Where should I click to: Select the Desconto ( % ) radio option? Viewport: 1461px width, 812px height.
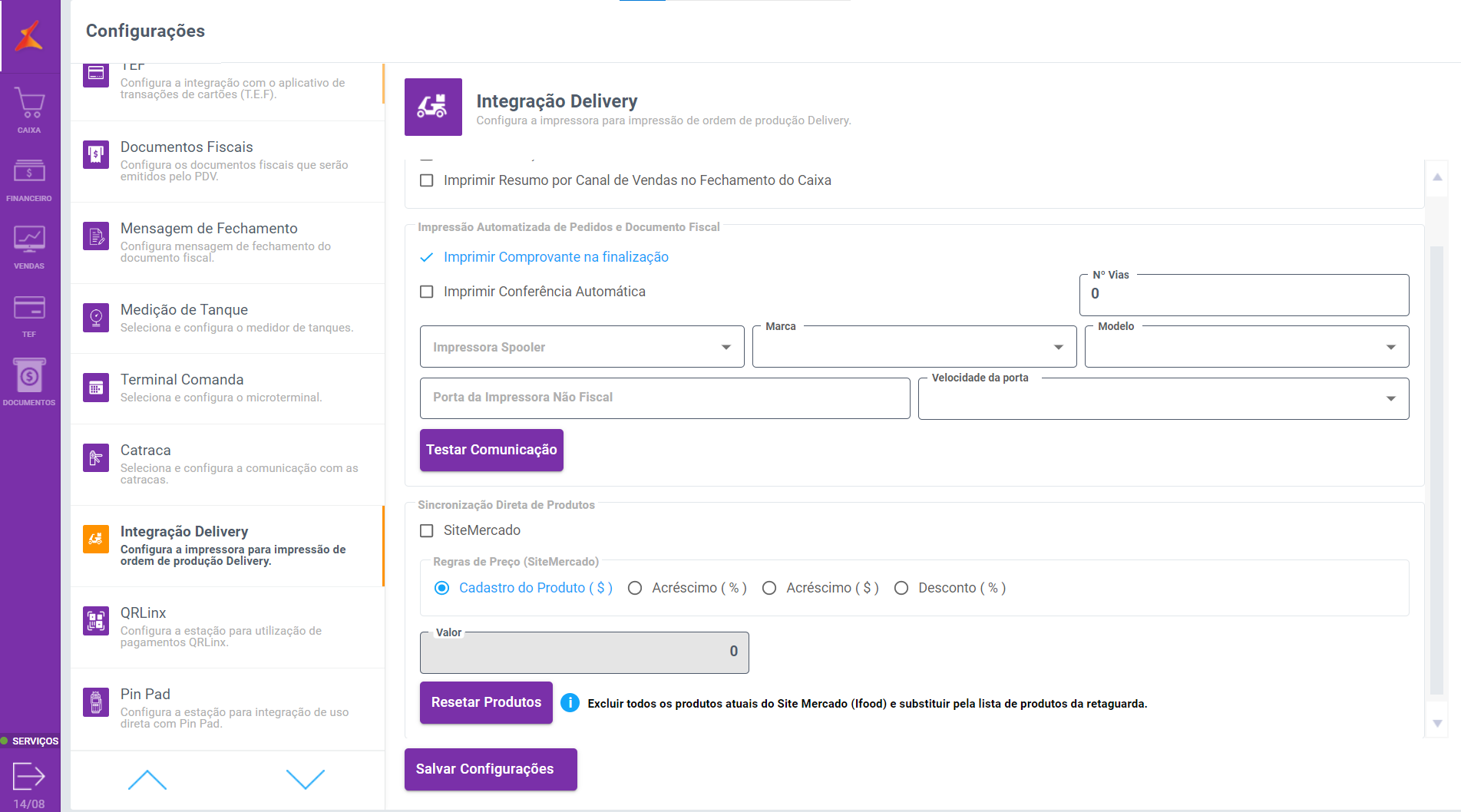[x=901, y=588]
